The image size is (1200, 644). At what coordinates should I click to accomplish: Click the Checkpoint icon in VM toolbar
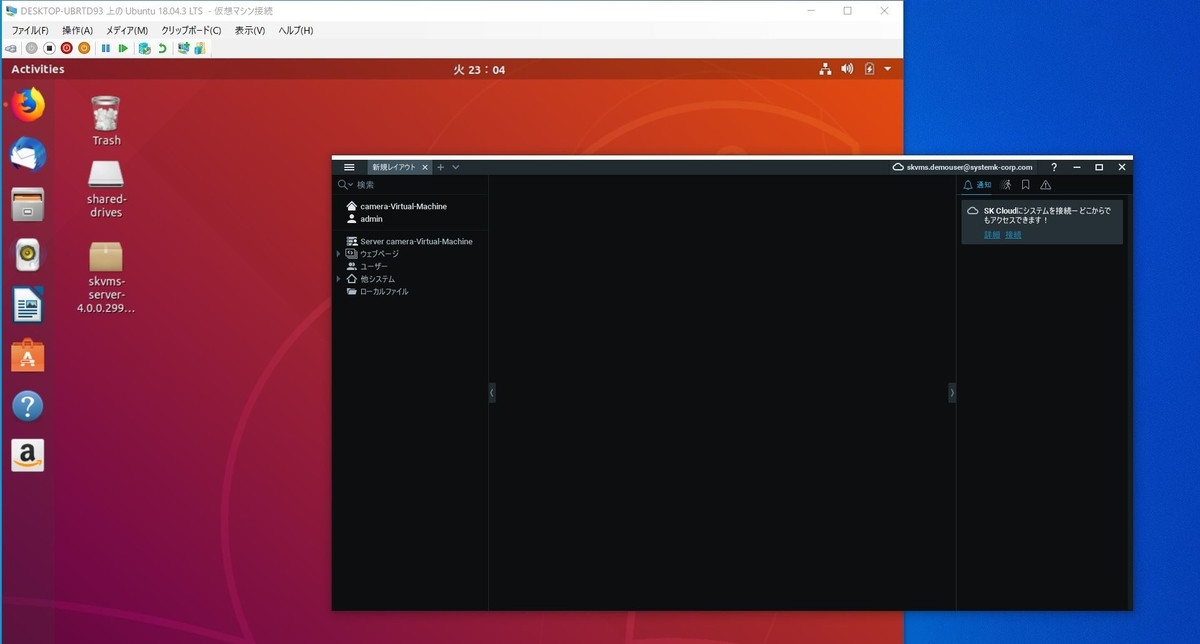[x=145, y=48]
